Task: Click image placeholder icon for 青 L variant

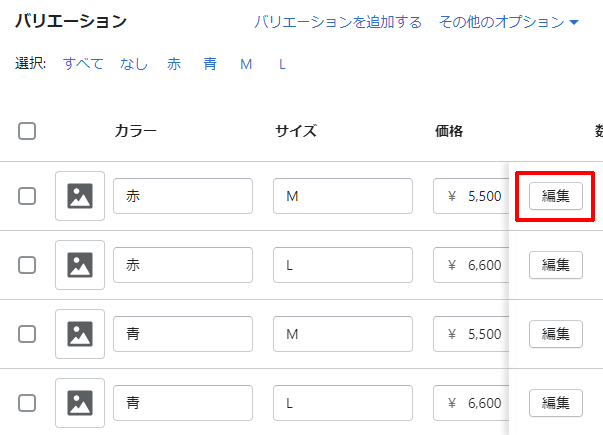Action: coord(80,403)
